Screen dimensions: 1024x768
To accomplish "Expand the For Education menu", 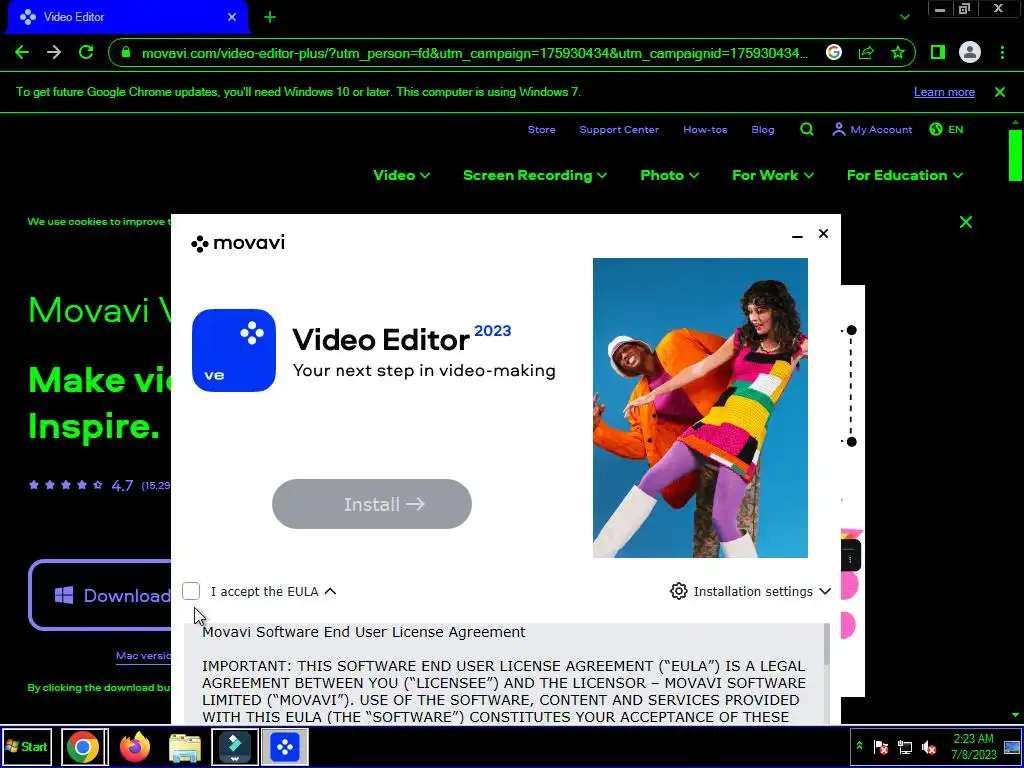I will (905, 175).
